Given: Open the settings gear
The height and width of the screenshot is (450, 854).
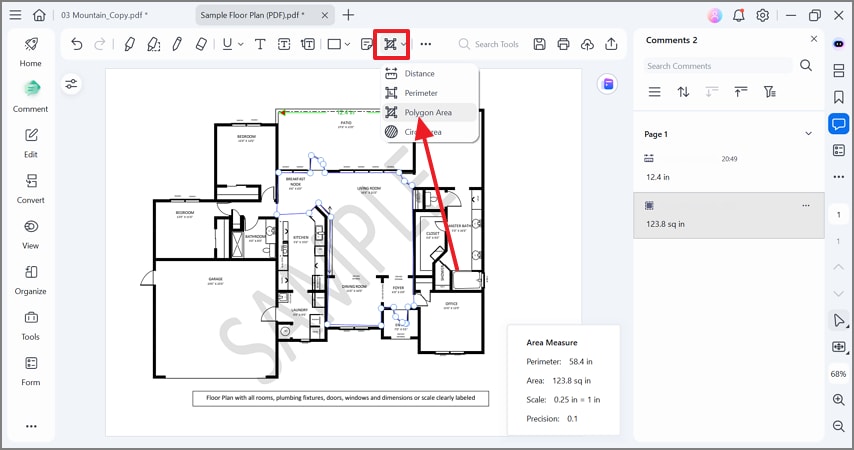Looking at the screenshot, I should (762, 15).
